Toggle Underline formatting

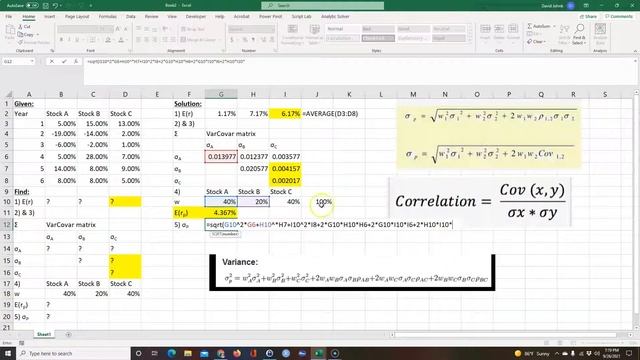(x=77, y=40)
